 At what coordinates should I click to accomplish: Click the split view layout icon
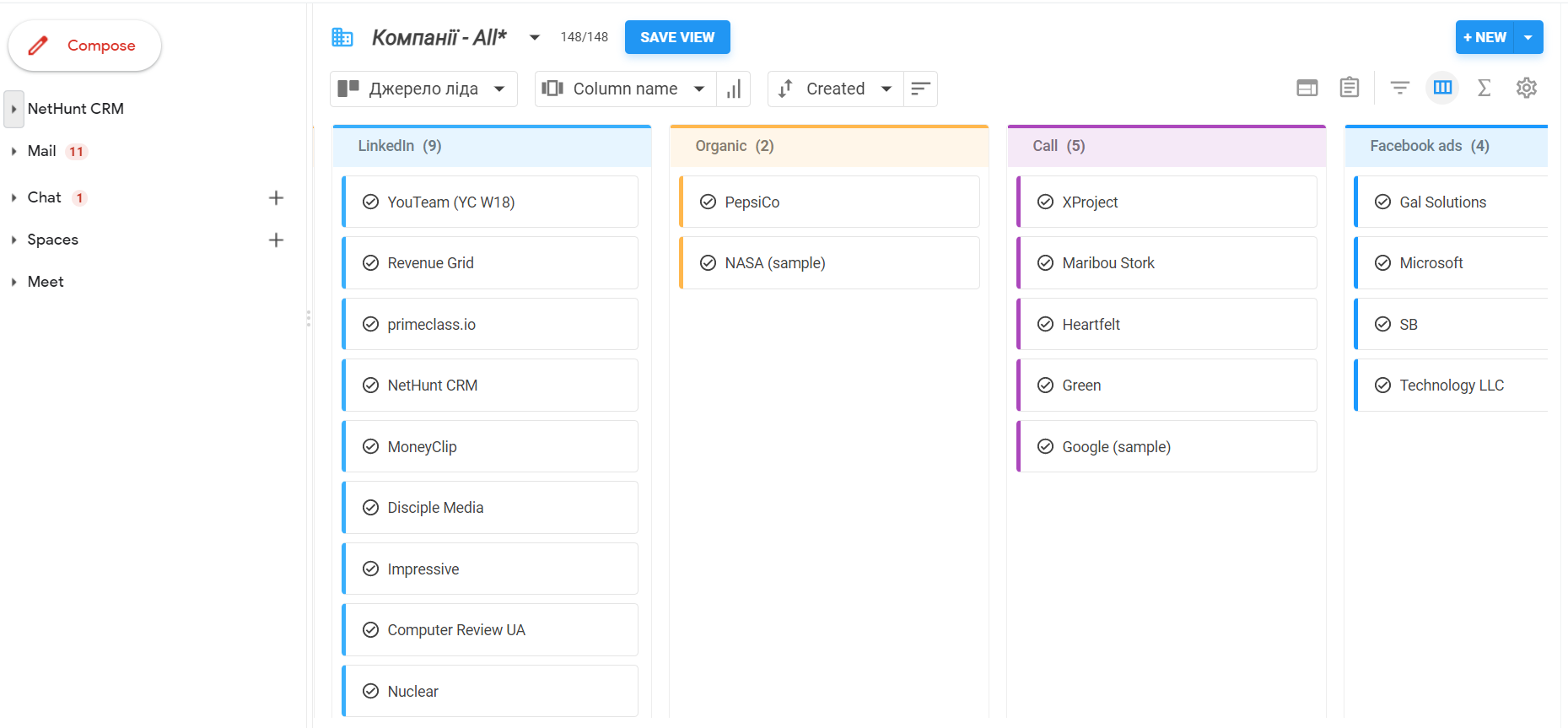tap(1307, 88)
